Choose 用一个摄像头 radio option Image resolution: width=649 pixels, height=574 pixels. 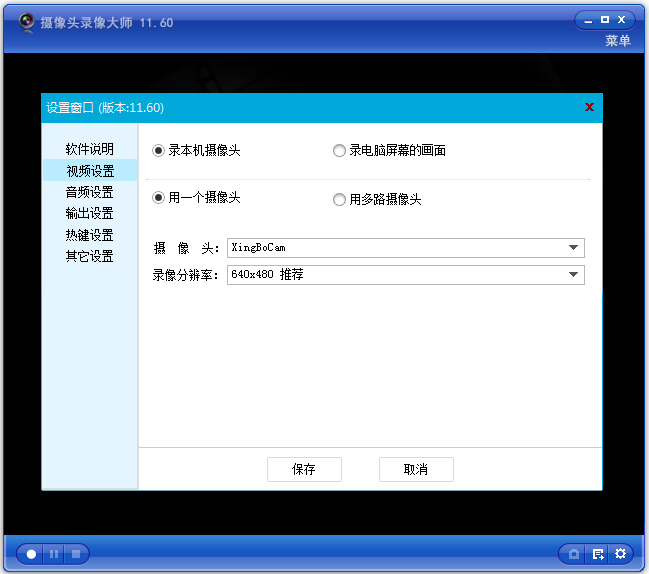pos(197,197)
